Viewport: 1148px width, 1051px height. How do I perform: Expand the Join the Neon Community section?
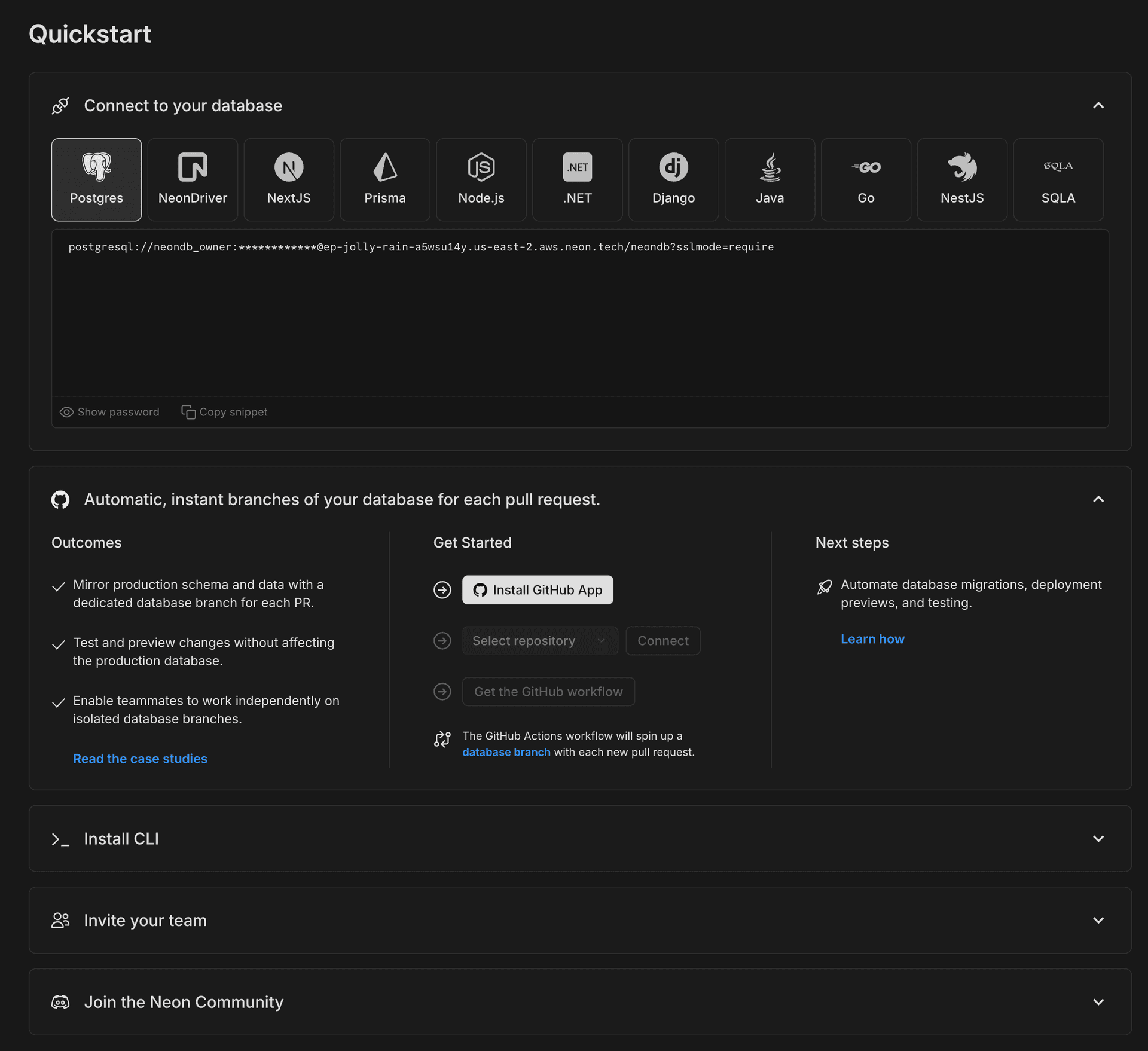point(1099,1001)
